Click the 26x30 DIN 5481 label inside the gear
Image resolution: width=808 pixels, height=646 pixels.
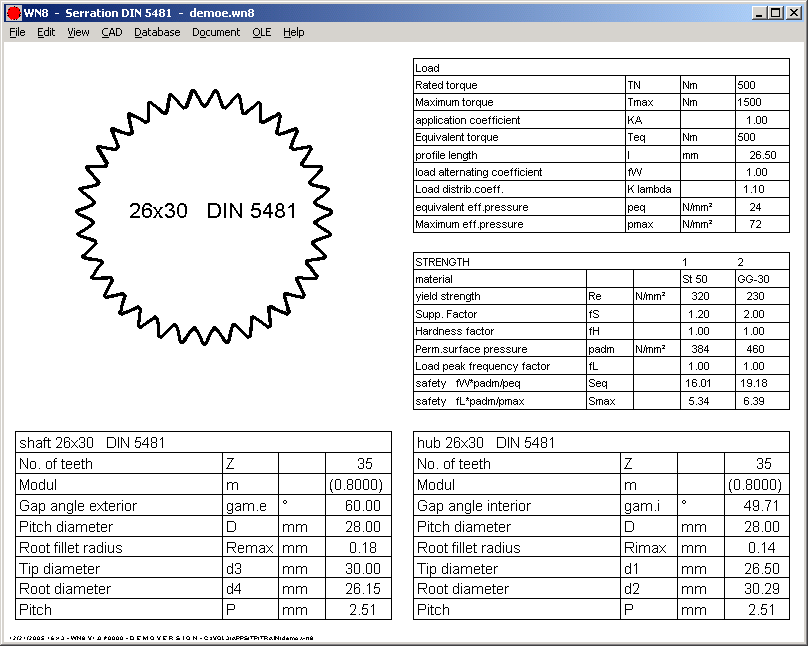[x=213, y=211]
